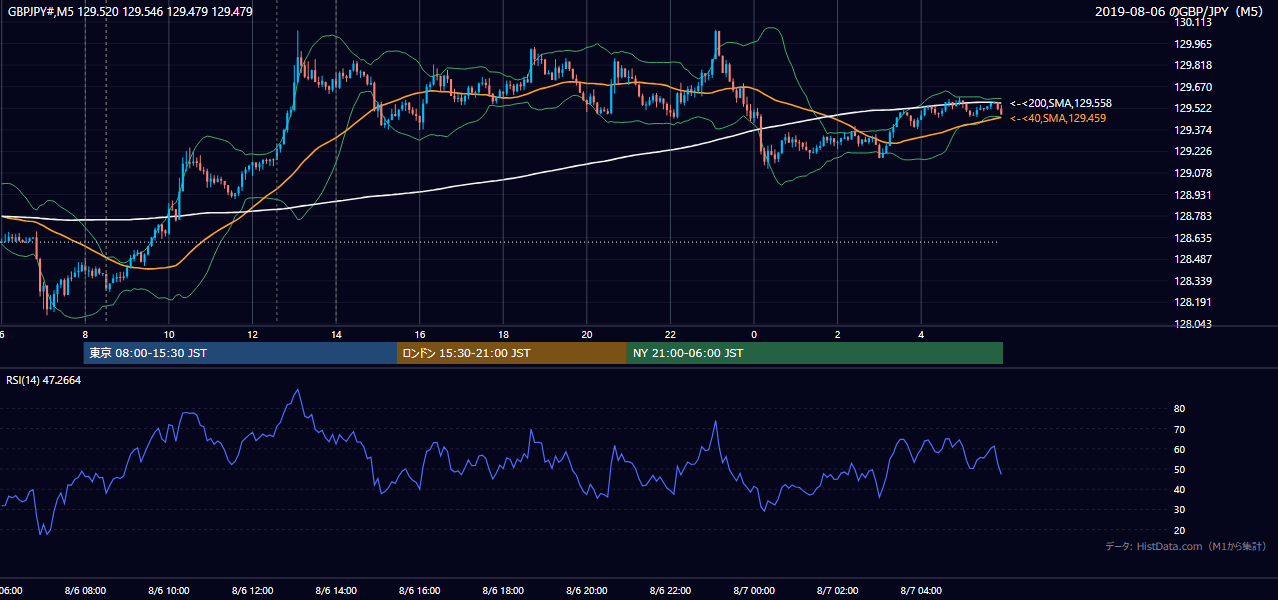Screen dimensions: 1278x600
Task: Click the 128.931 price axis label
Action: click(1194, 194)
